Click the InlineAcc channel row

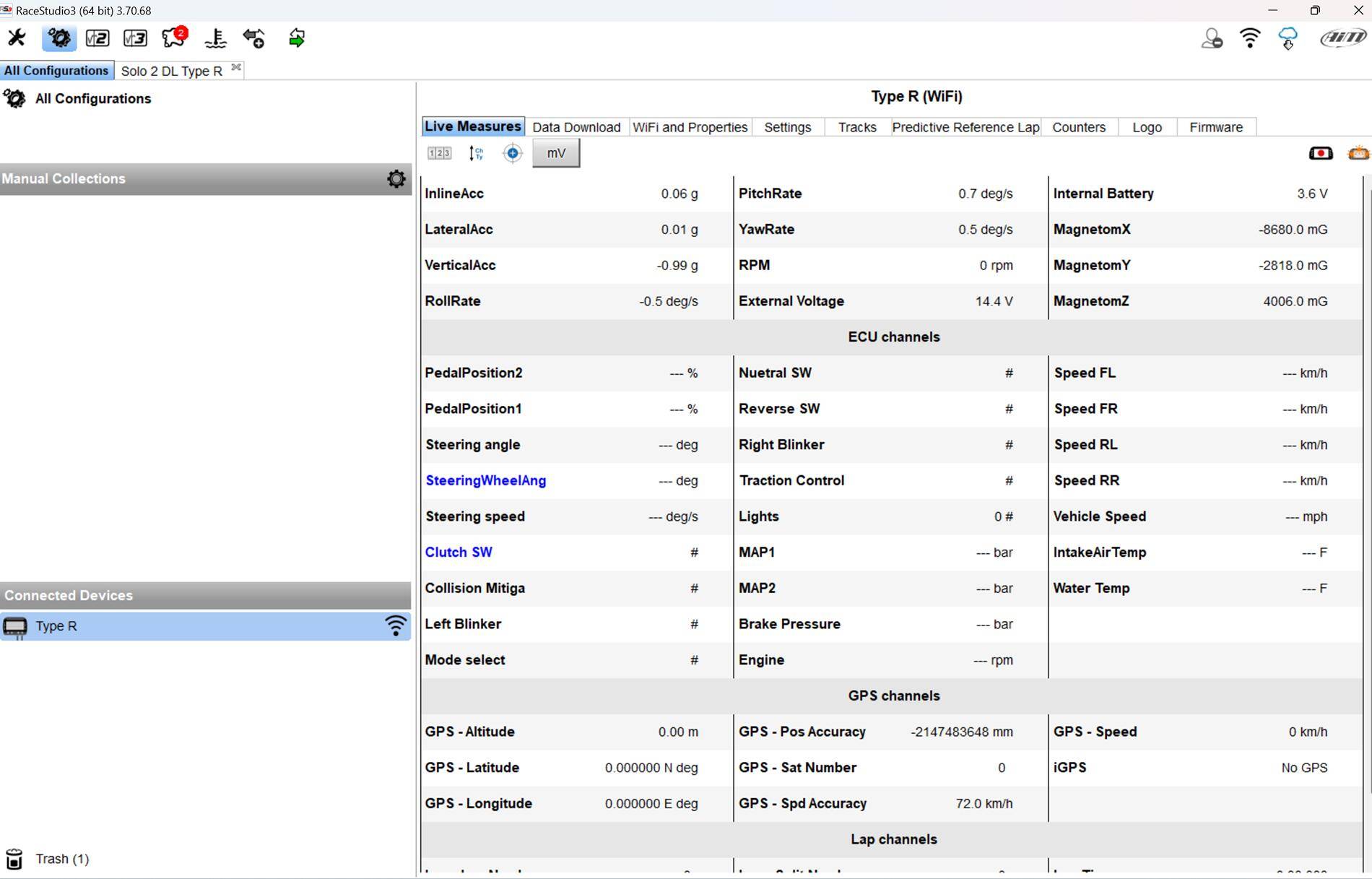coord(576,194)
